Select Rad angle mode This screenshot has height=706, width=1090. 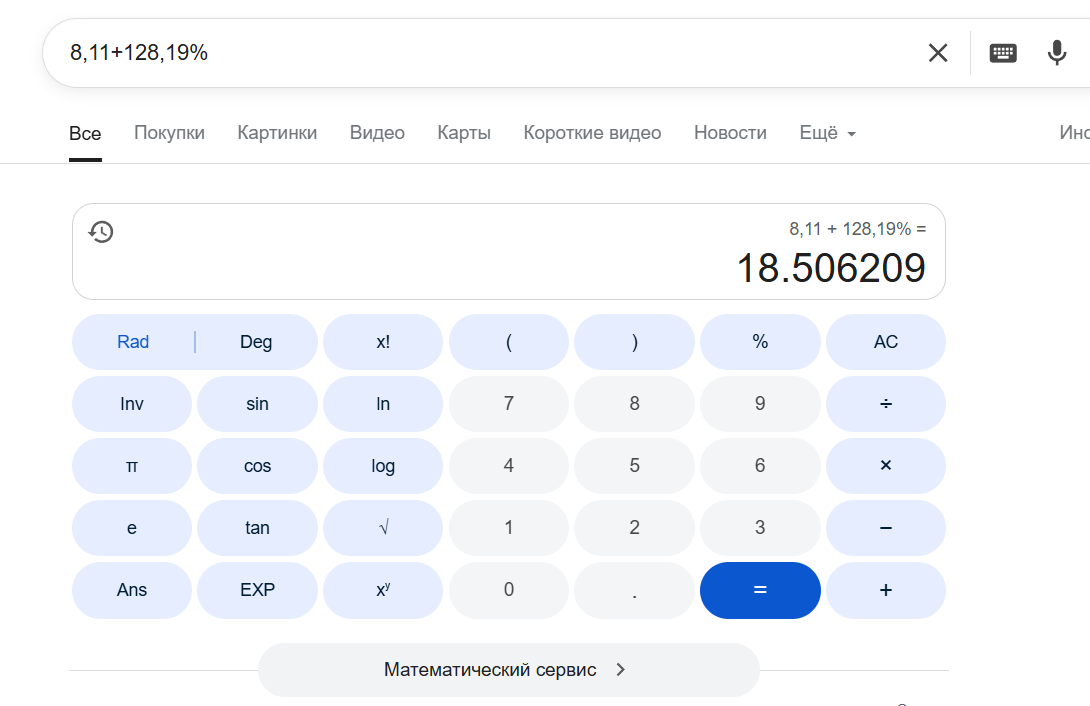(x=133, y=342)
